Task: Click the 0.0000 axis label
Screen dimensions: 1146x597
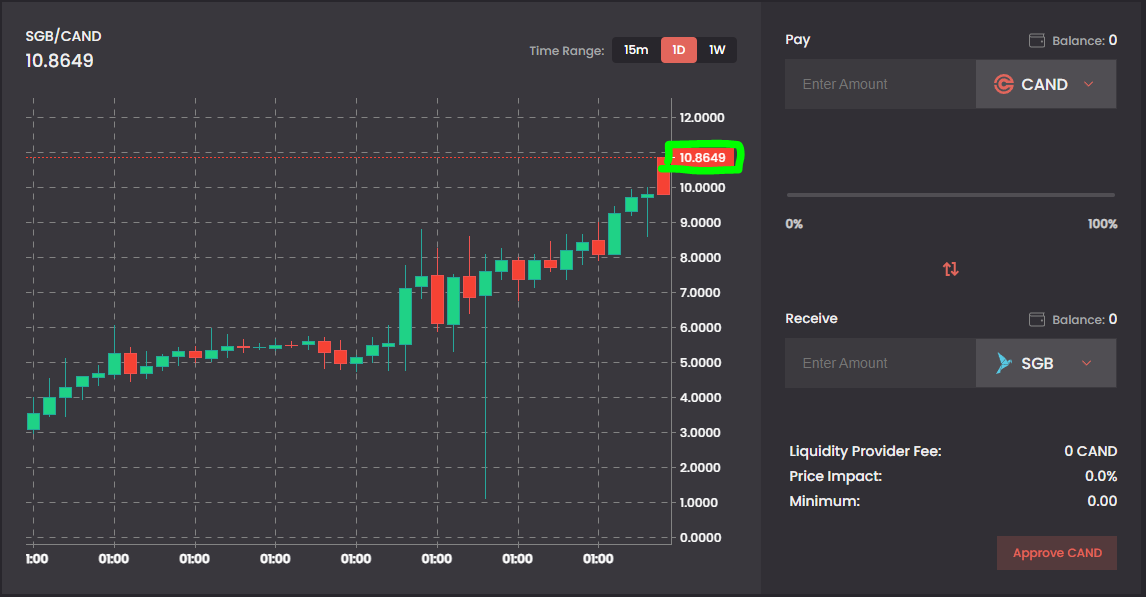Action: [x=700, y=538]
